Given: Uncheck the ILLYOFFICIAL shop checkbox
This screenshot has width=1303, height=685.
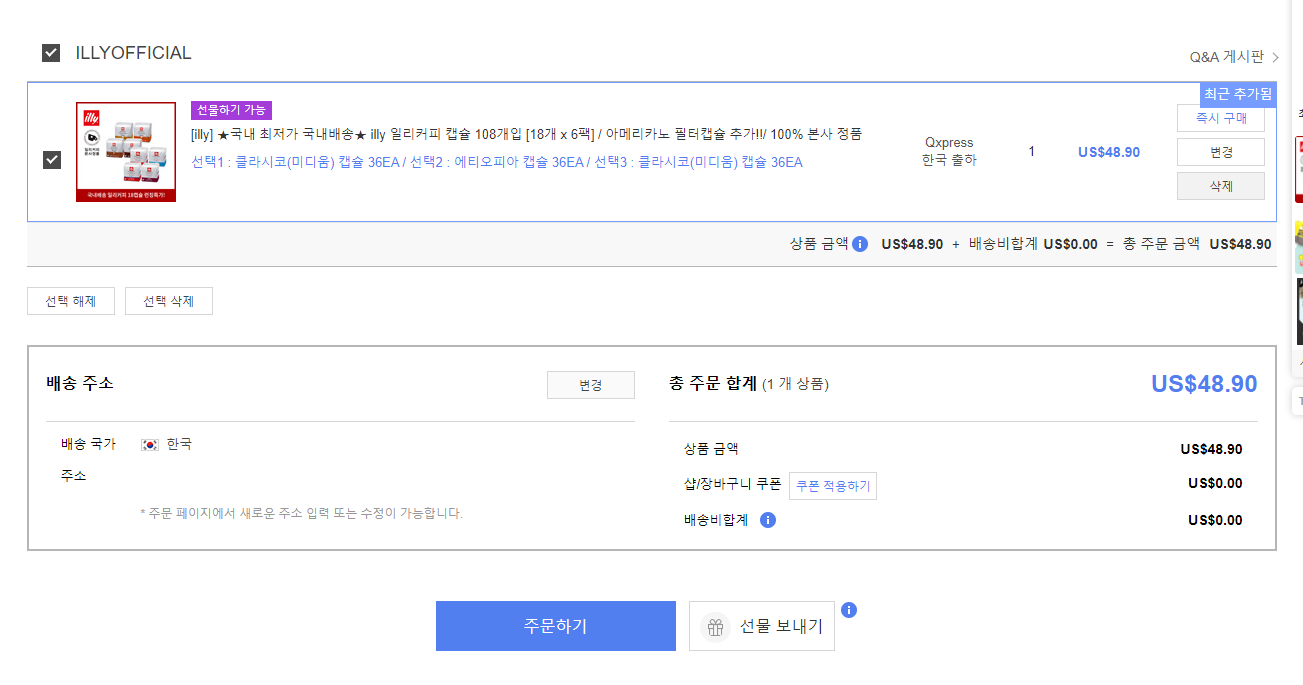Looking at the screenshot, I should [x=51, y=53].
